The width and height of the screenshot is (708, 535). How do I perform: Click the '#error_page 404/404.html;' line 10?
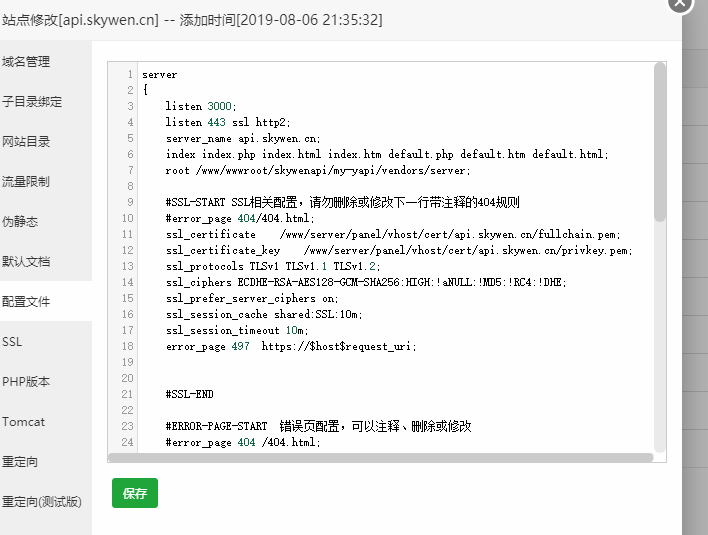(x=240, y=219)
